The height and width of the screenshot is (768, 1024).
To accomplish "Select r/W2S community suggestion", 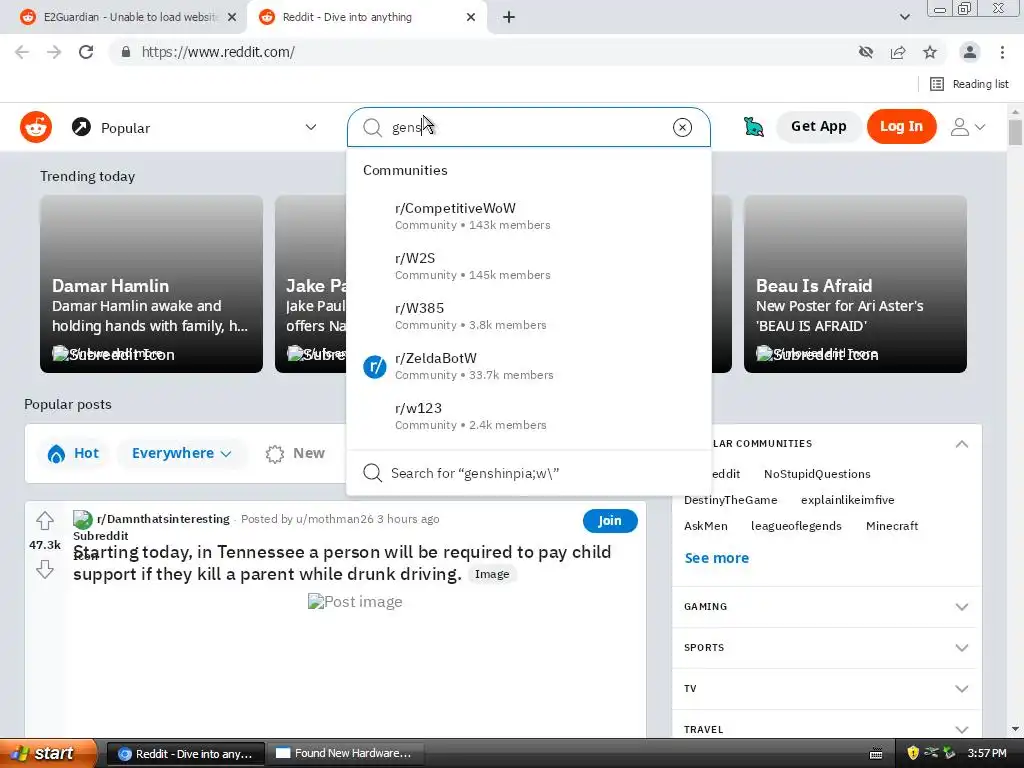I will coord(528,266).
